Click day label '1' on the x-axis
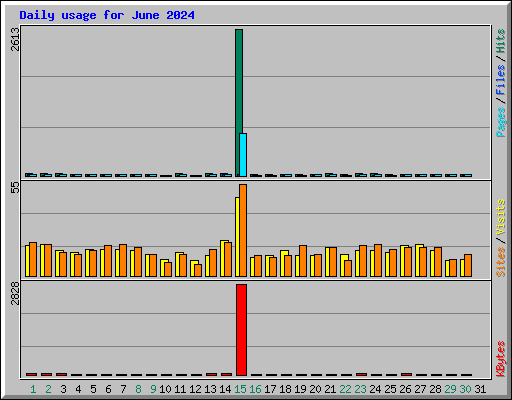This screenshot has height=400, width=512. click(33, 389)
